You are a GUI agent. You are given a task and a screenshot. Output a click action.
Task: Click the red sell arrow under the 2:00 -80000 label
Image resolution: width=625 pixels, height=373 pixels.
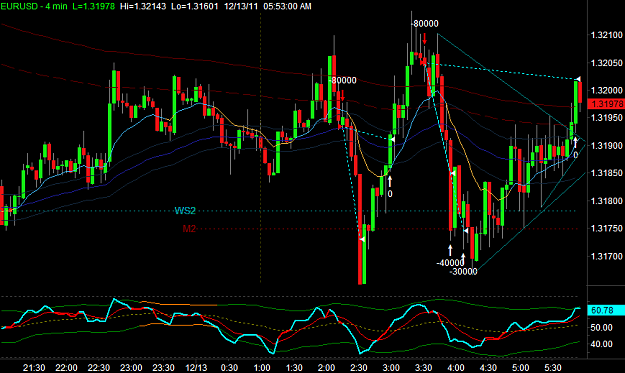[x=342, y=96]
